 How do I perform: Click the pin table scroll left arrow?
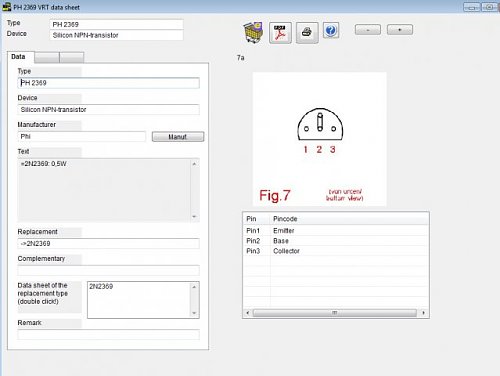pyautogui.click(x=248, y=313)
